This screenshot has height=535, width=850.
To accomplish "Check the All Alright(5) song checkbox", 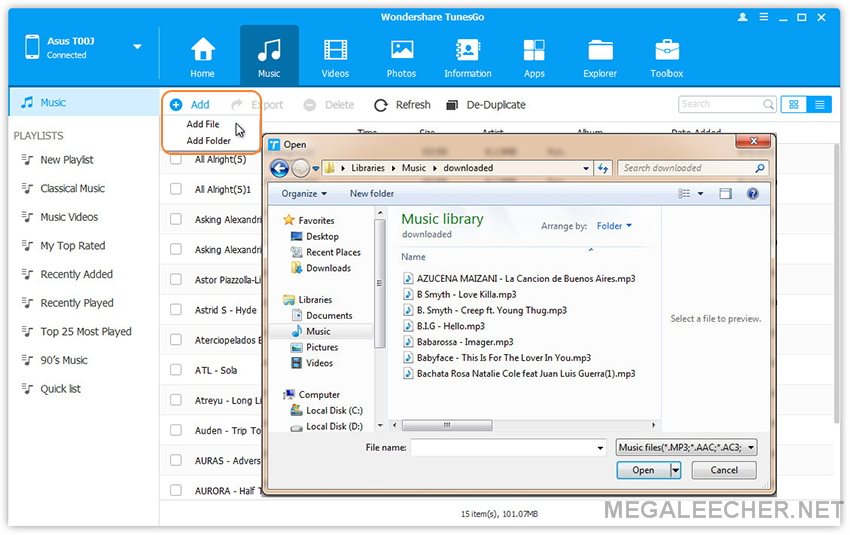I will click(x=176, y=159).
